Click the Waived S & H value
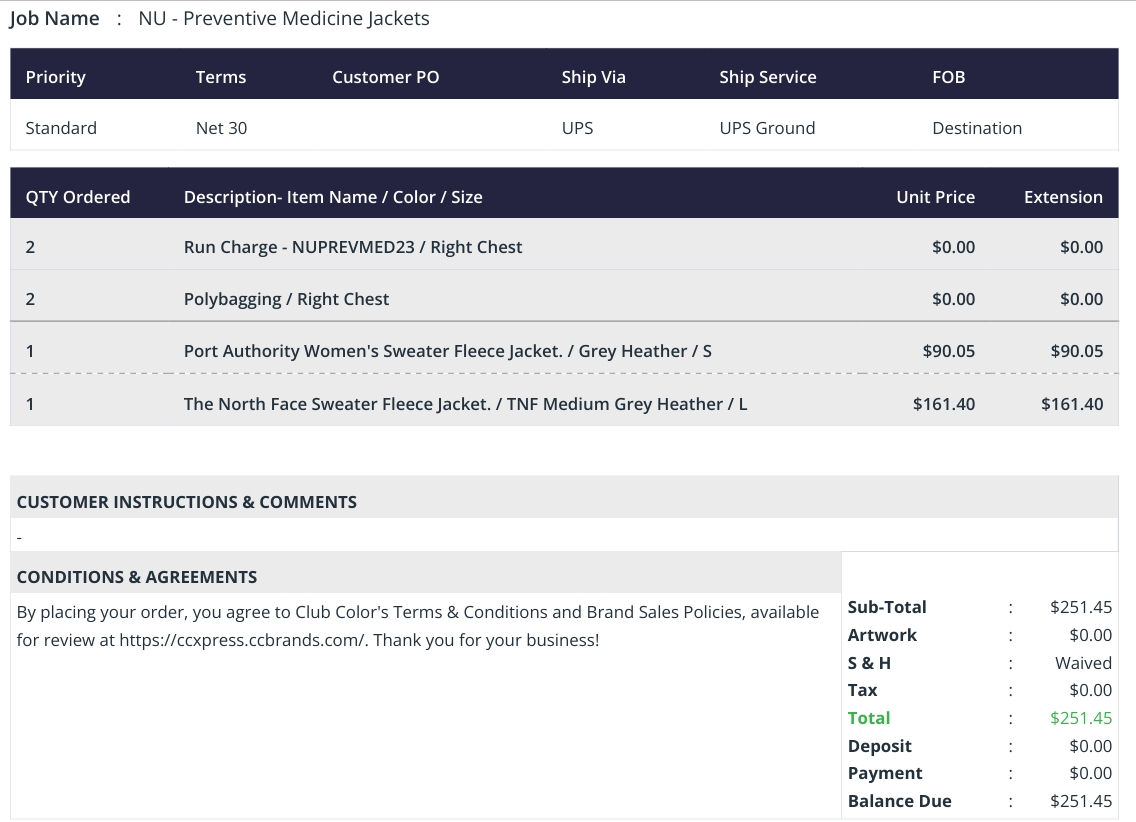1136x822 pixels. point(1083,663)
